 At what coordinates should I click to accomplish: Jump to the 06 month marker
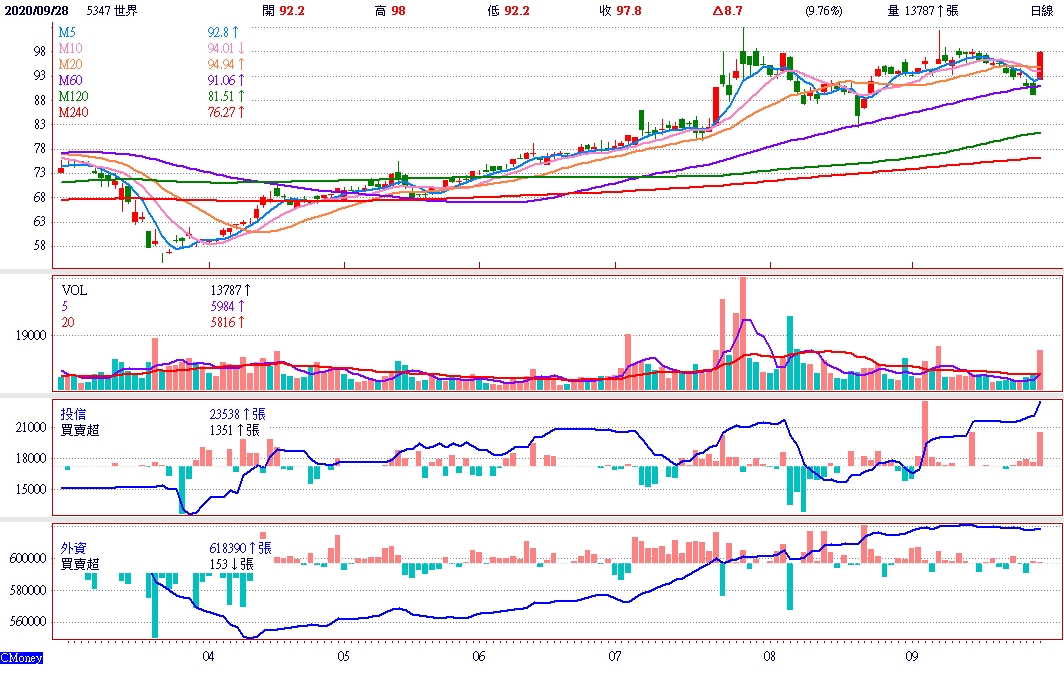(x=479, y=657)
